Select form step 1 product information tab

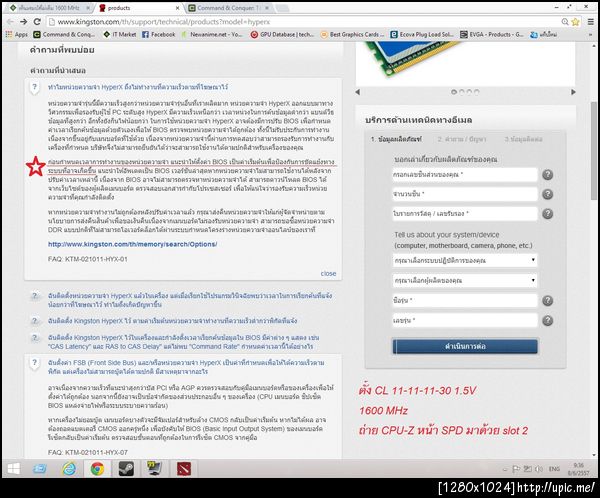(396, 139)
